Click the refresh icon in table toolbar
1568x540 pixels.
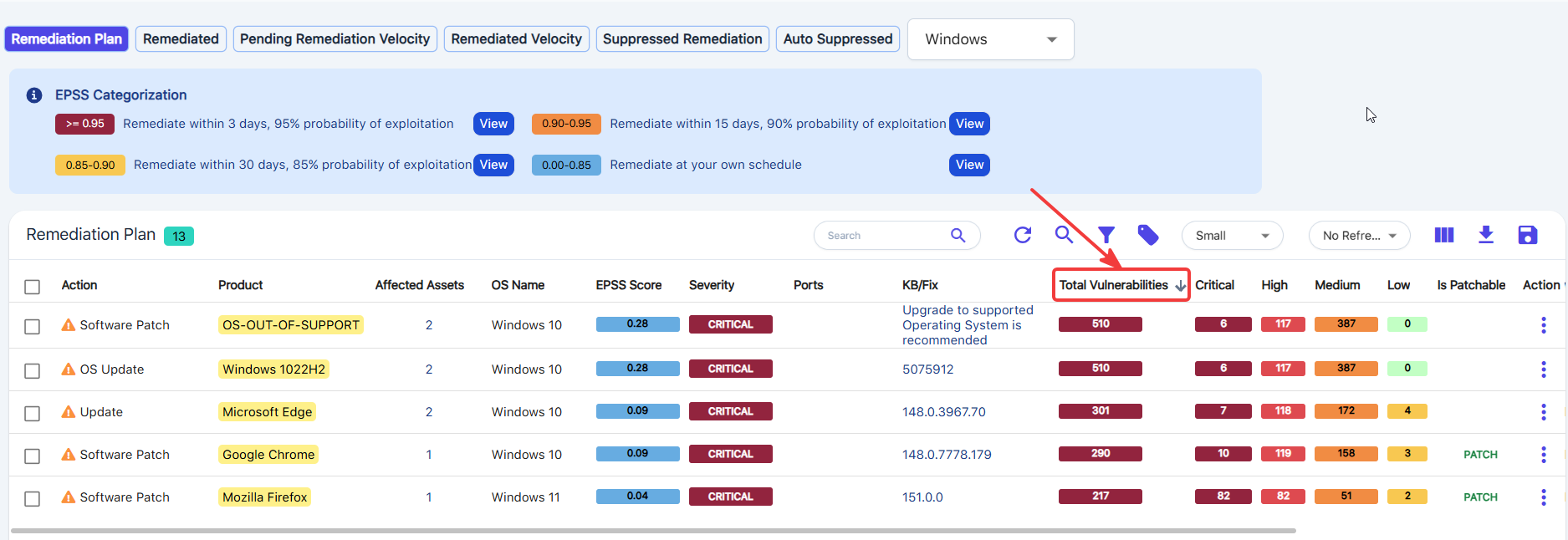pyautogui.click(x=1022, y=236)
